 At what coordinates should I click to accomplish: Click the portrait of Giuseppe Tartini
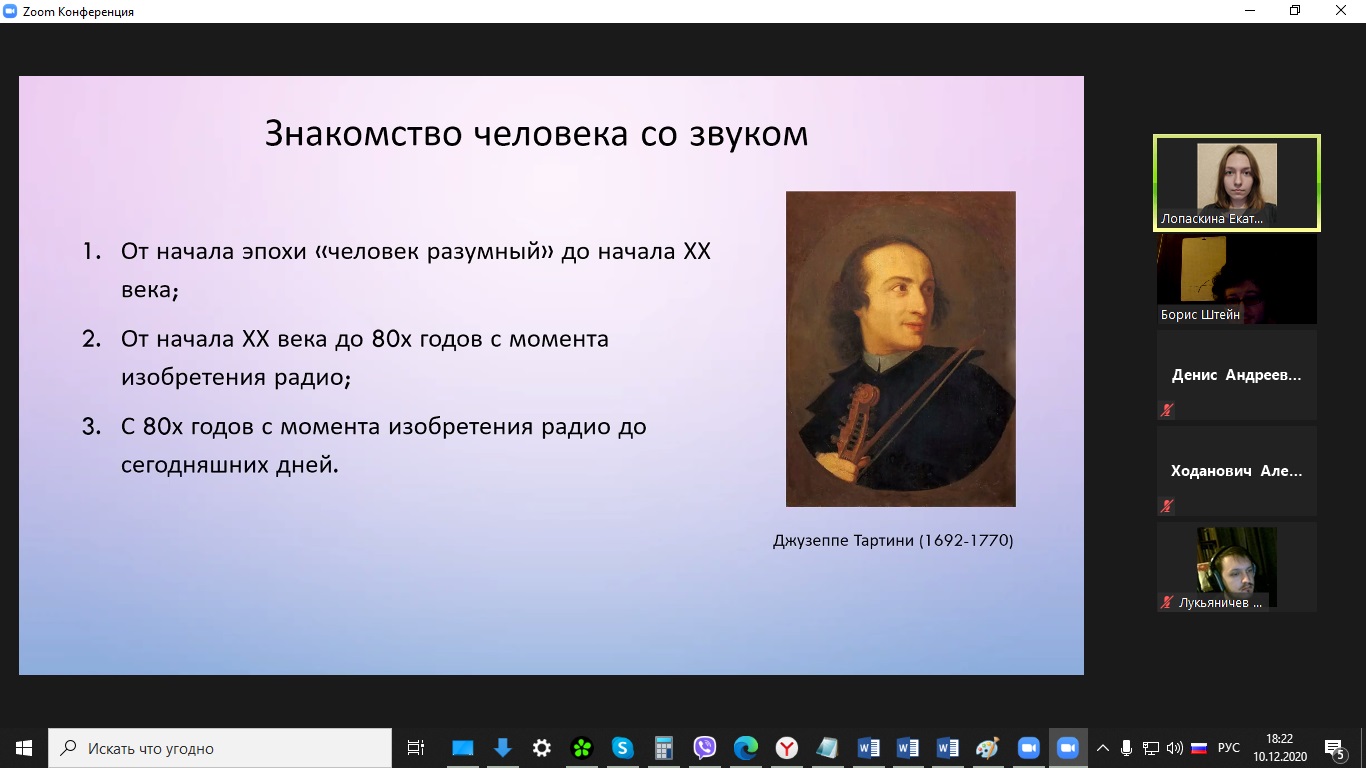coord(901,349)
